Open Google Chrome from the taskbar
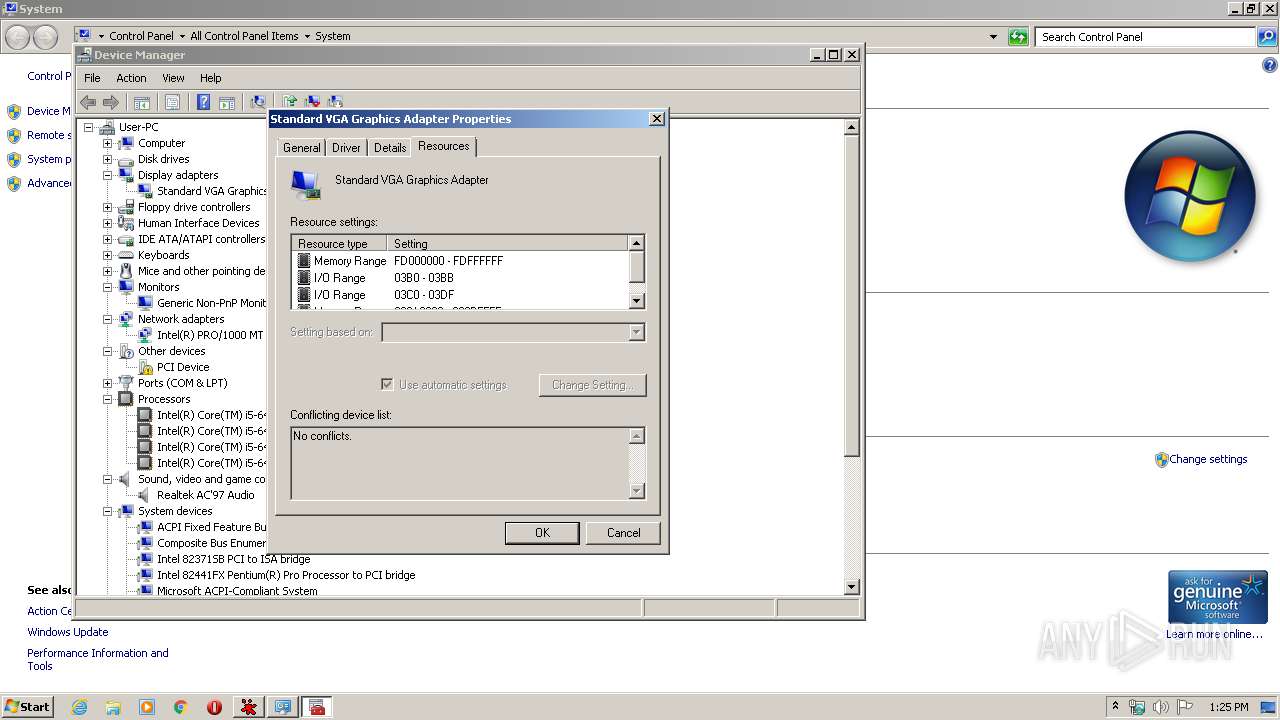Image resolution: width=1280 pixels, height=720 pixels. coord(181,707)
